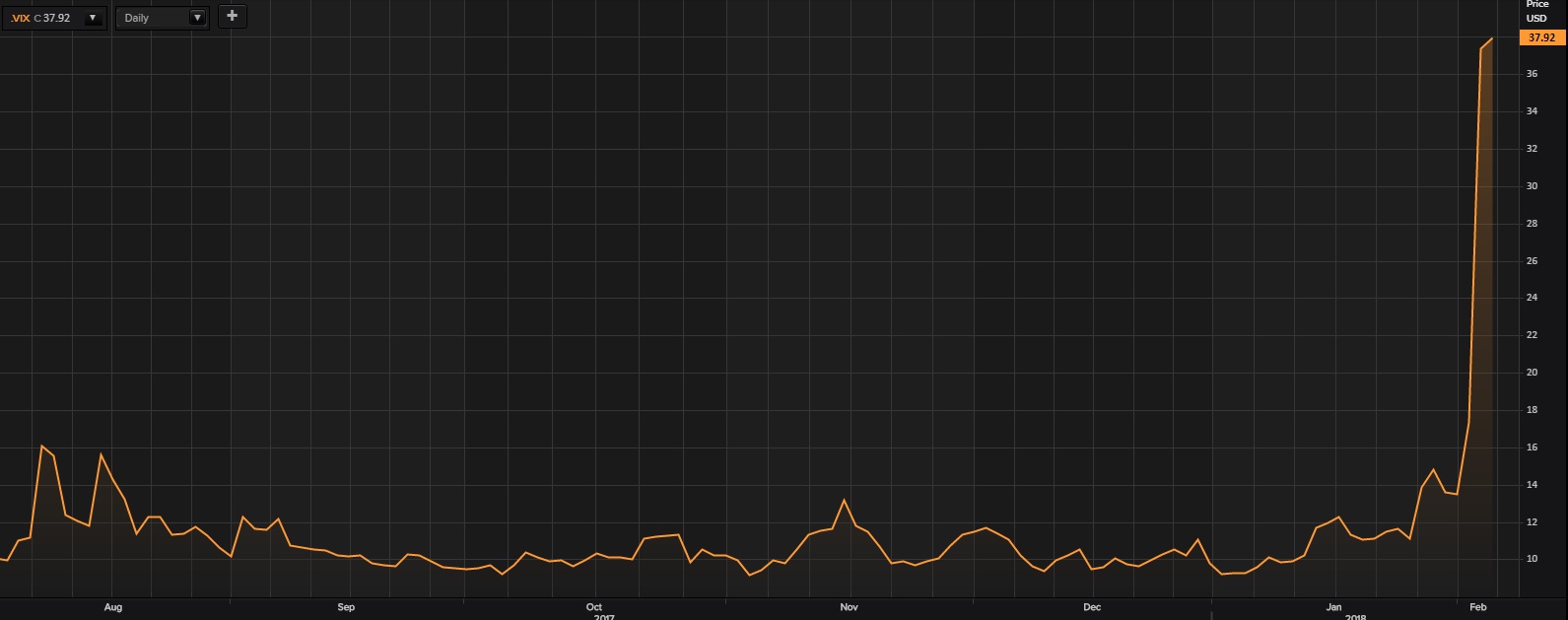Click the plus button to add a series

point(232,16)
